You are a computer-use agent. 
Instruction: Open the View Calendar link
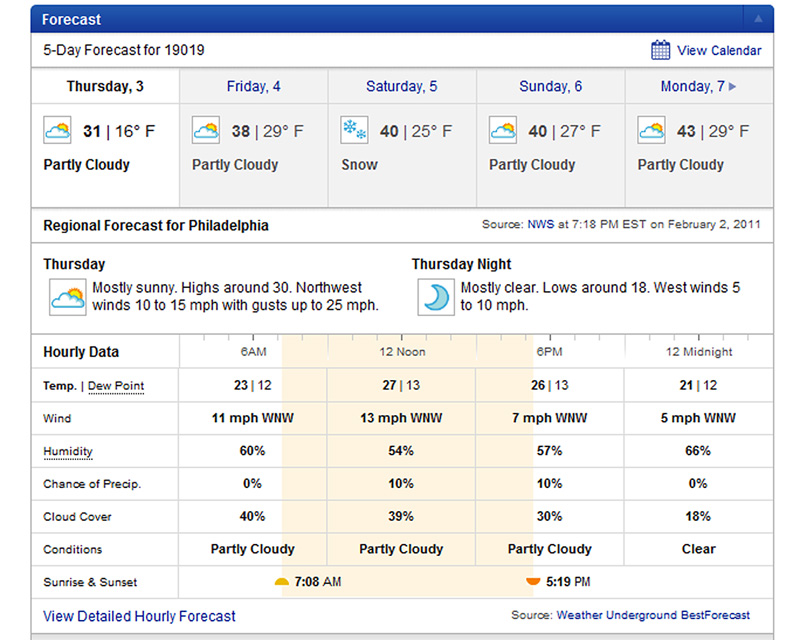point(718,51)
